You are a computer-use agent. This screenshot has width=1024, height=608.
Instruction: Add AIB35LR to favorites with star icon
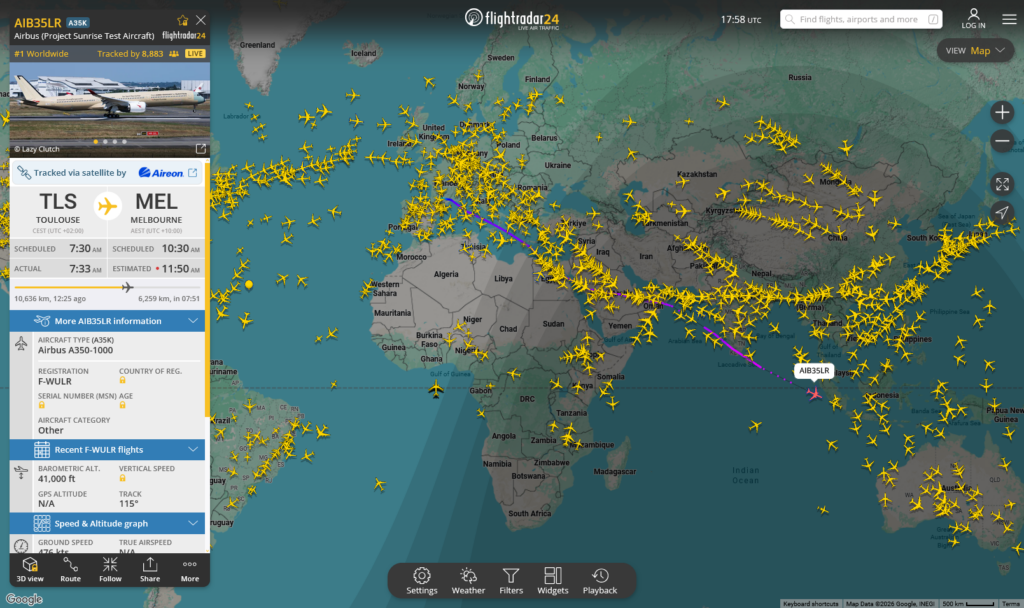182,20
